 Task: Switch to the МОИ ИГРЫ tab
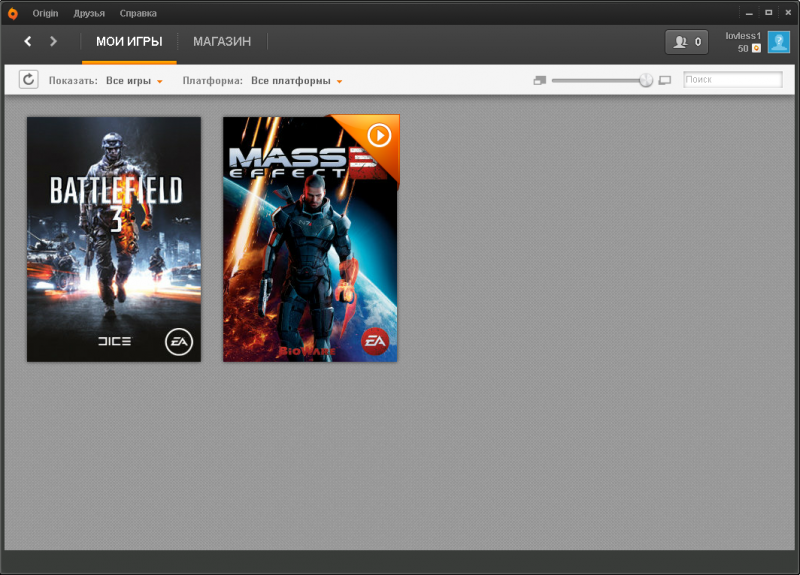click(129, 42)
